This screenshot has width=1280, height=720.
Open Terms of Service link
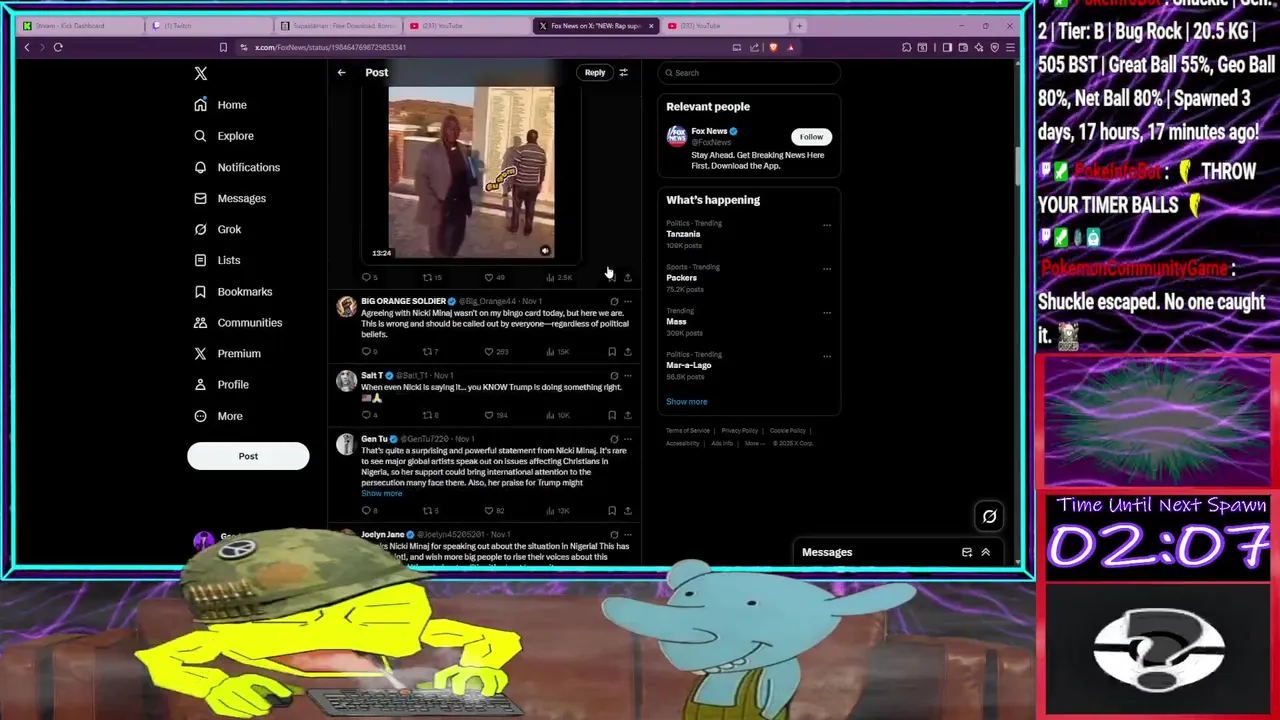click(x=688, y=431)
